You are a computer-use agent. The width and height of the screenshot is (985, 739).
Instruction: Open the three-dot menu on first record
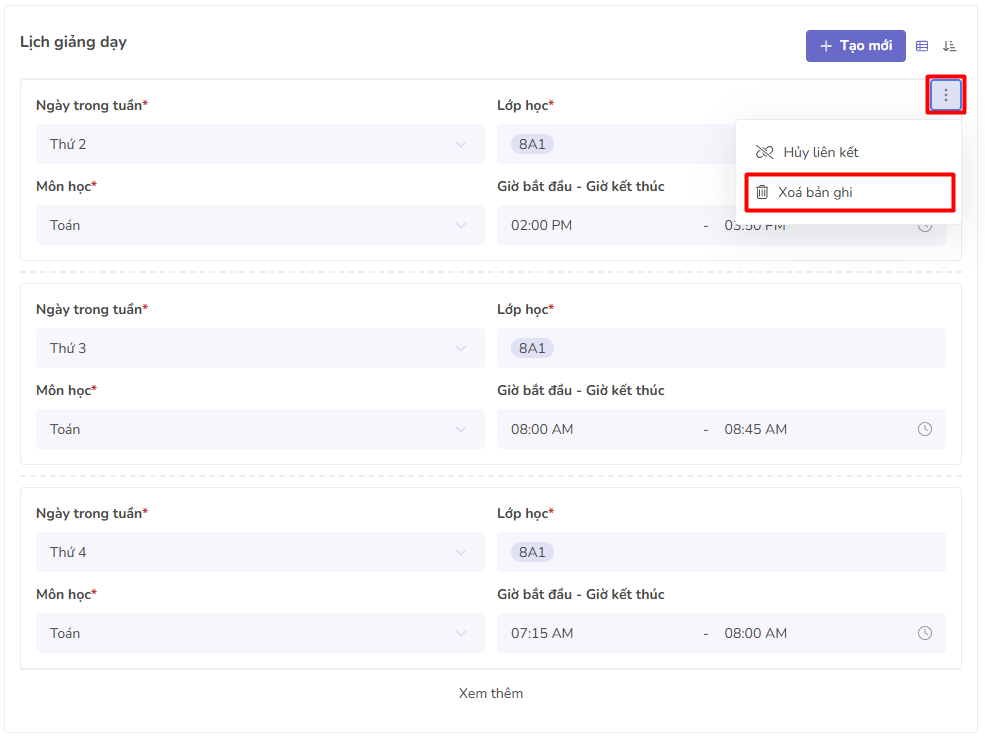pos(946,95)
